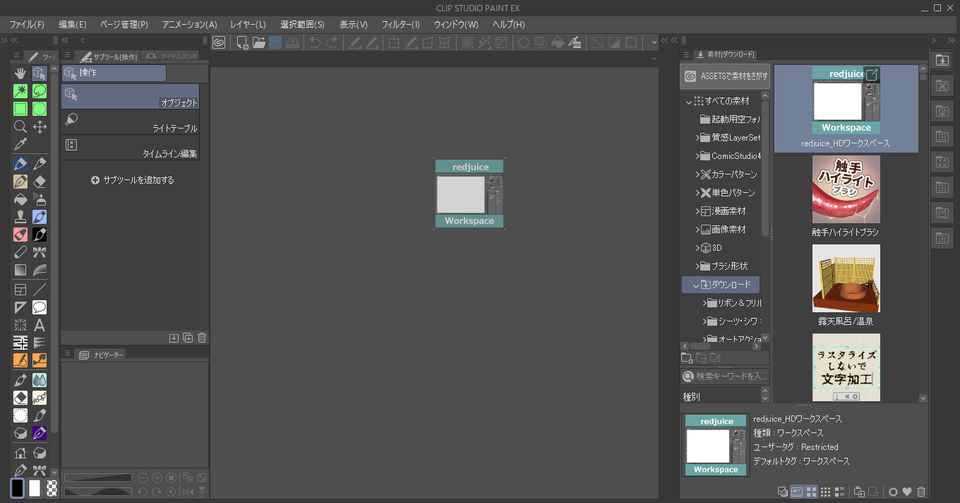Select white sub drawing color swatch
The height and width of the screenshot is (503, 960).
35,488
